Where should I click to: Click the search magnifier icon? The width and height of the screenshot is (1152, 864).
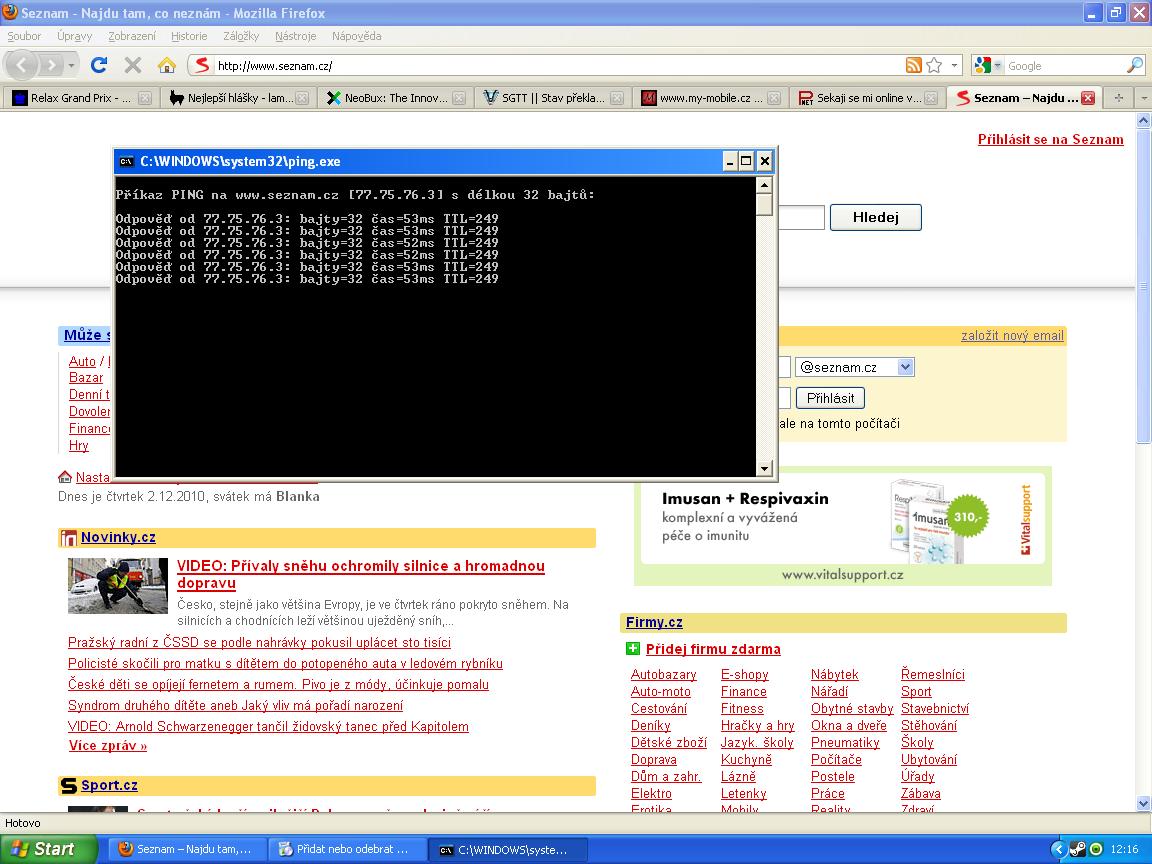click(1135, 65)
